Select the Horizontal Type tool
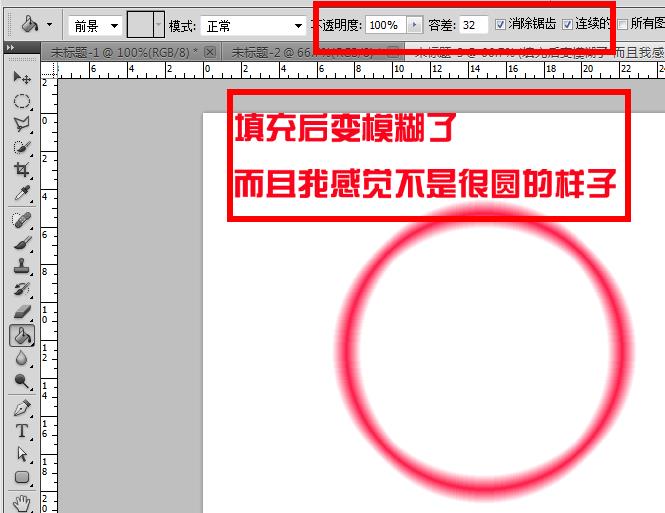 pos(21,431)
